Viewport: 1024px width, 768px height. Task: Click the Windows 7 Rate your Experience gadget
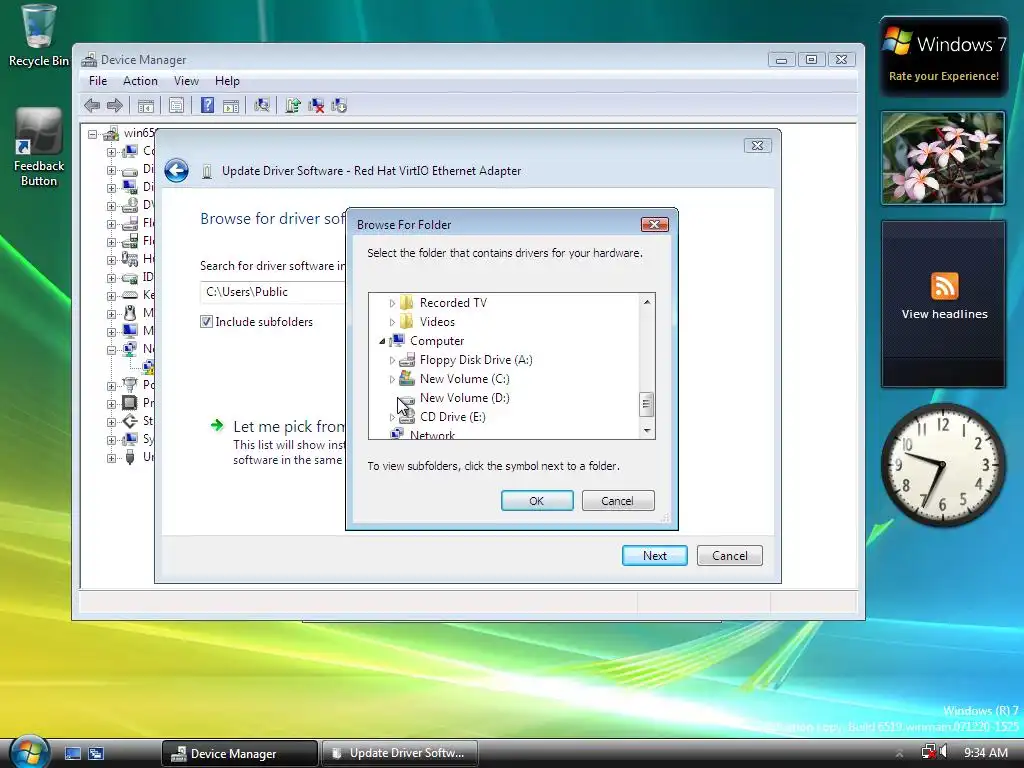pyautogui.click(x=943, y=57)
